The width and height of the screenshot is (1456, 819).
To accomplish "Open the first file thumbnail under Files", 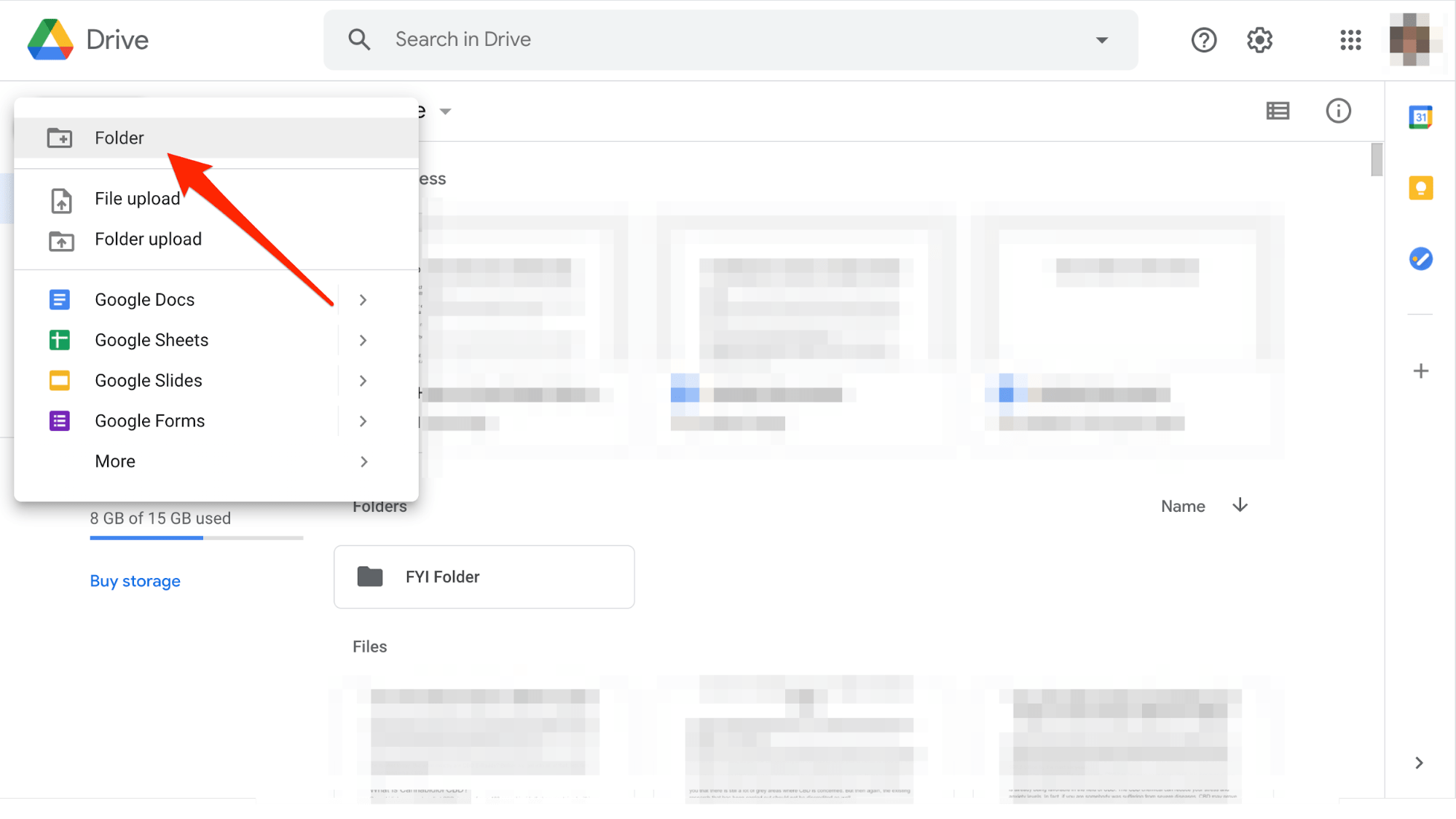I will [x=484, y=739].
